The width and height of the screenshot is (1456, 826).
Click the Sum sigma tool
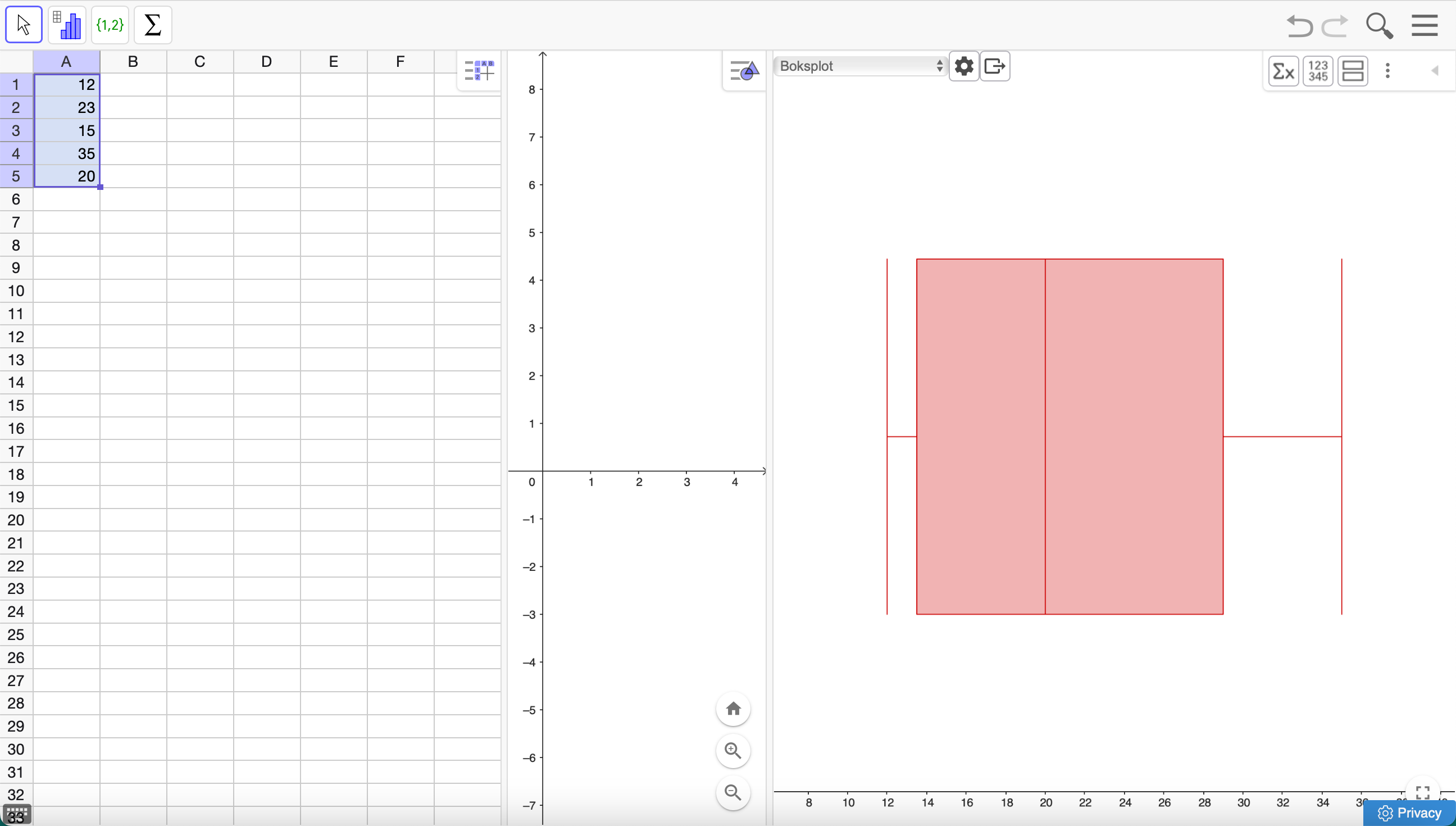153,25
